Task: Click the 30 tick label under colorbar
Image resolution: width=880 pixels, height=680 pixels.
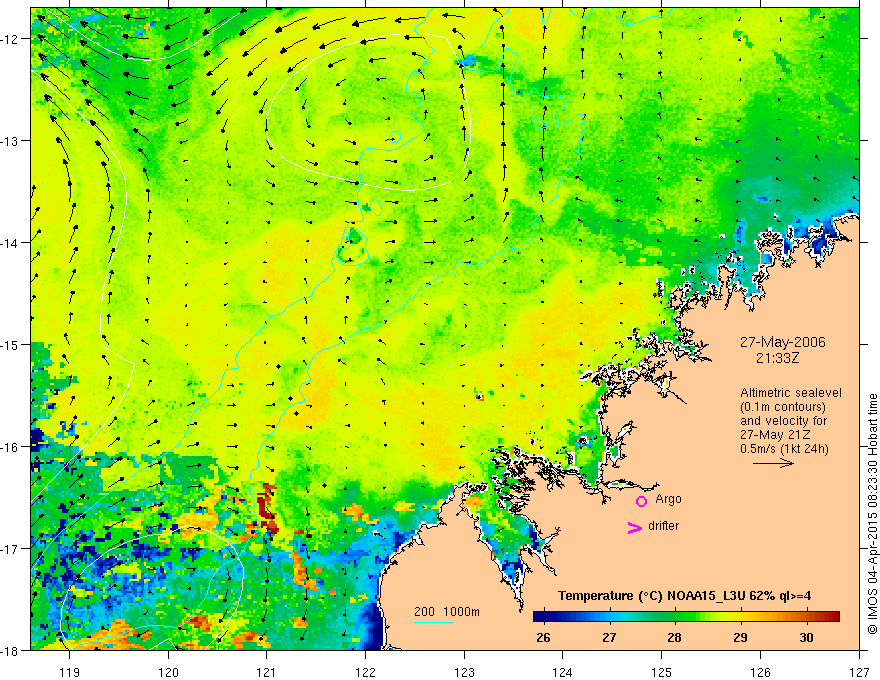Action: pyautogui.click(x=806, y=637)
